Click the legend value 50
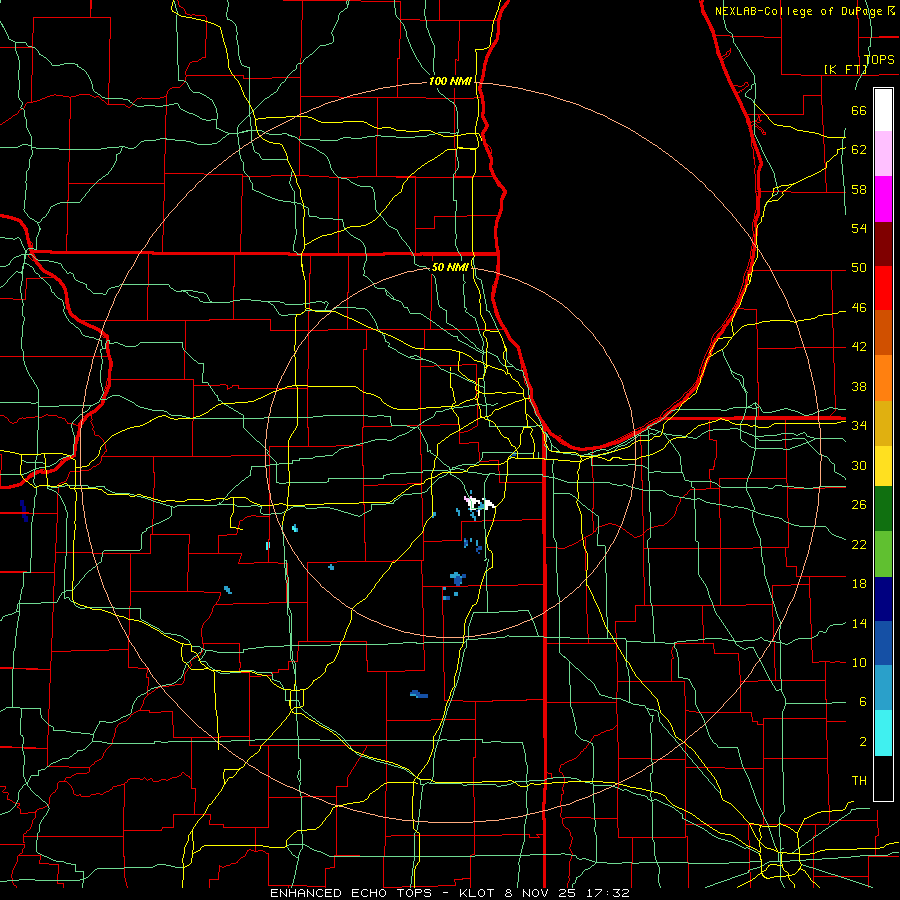 (859, 267)
